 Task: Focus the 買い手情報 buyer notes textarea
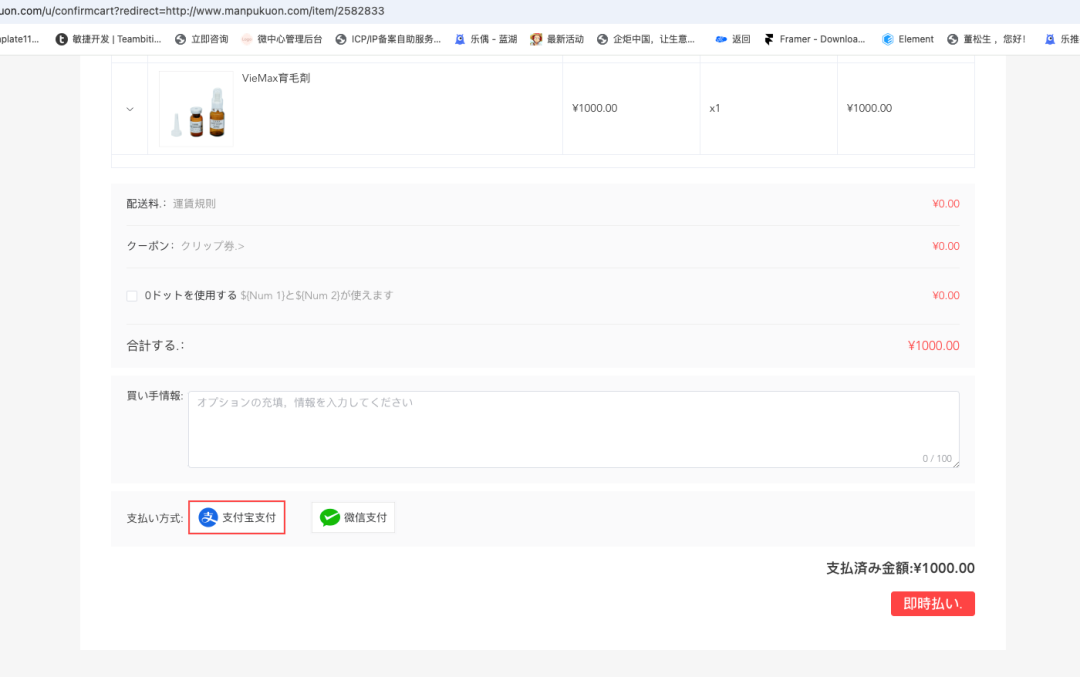click(574, 430)
